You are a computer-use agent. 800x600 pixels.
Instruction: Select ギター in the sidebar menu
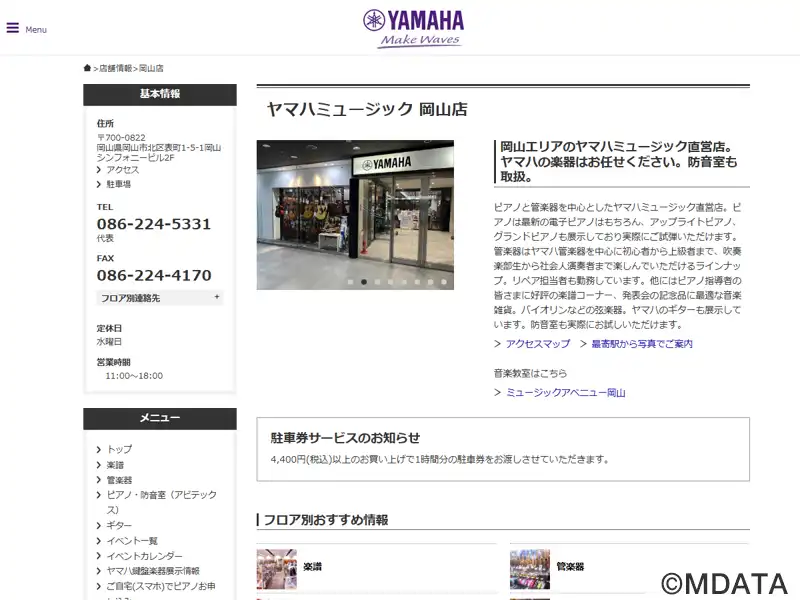click(119, 525)
